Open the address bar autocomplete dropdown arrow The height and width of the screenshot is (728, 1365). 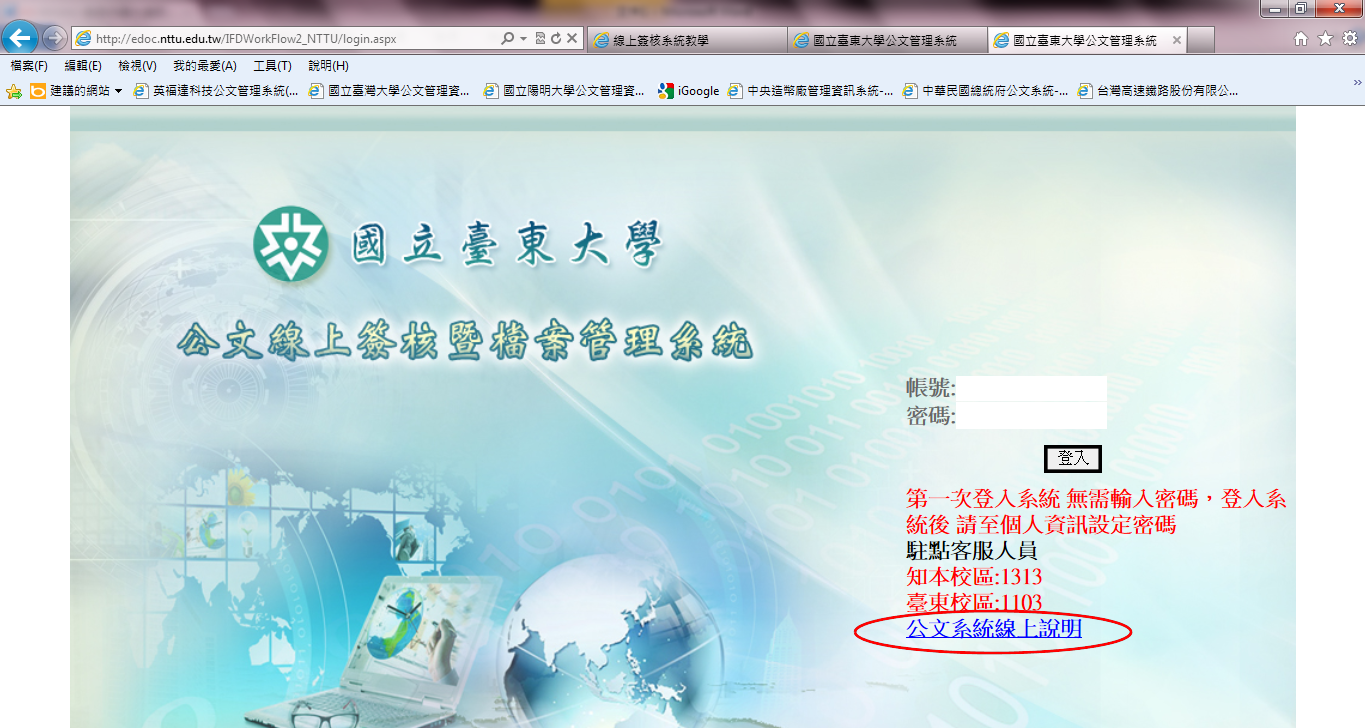click(x=523, y=39)
